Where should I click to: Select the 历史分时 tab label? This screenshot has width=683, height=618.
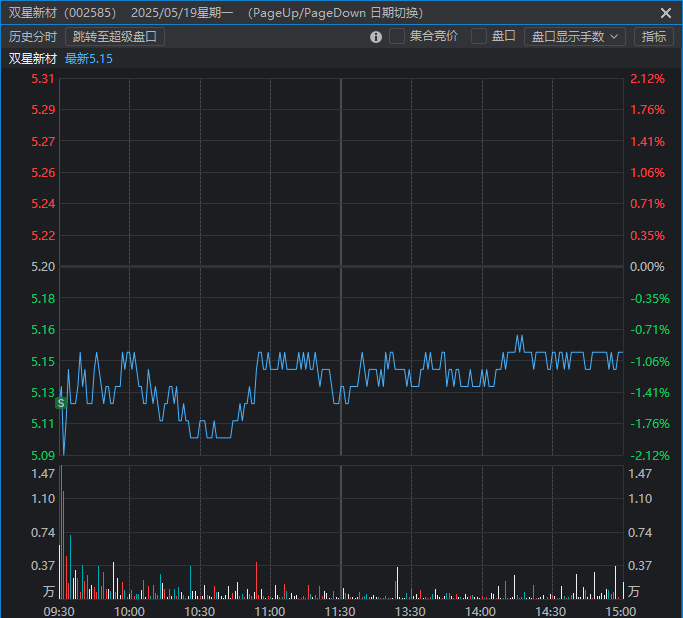coord(33,37)
